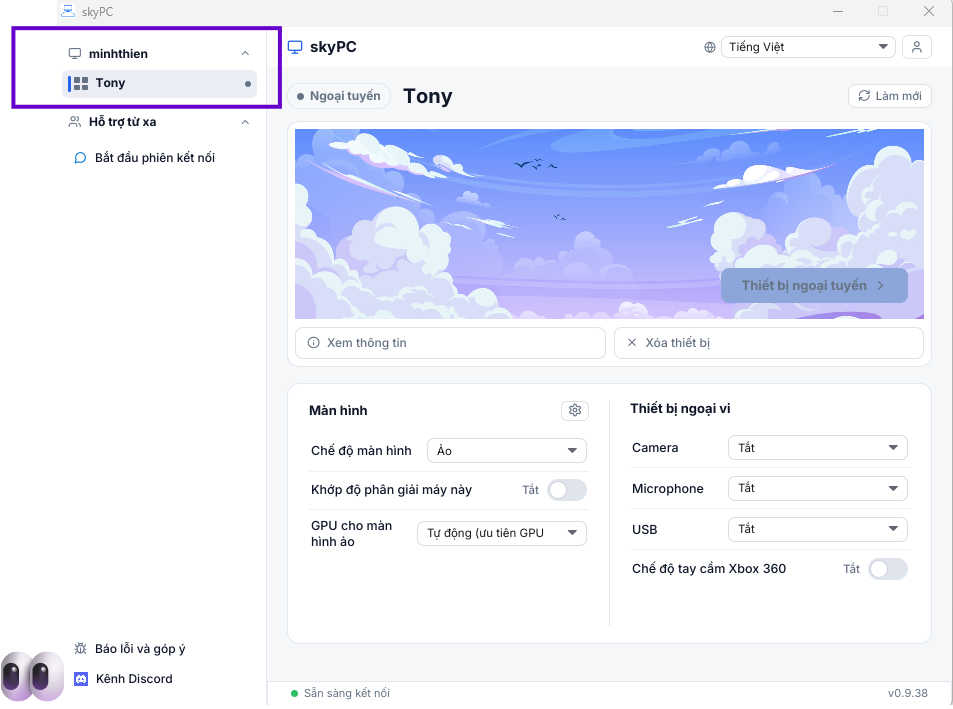Click the people icon beside Hỗ trợ từ xa
The image size is (953, 709).
point(75,122)
